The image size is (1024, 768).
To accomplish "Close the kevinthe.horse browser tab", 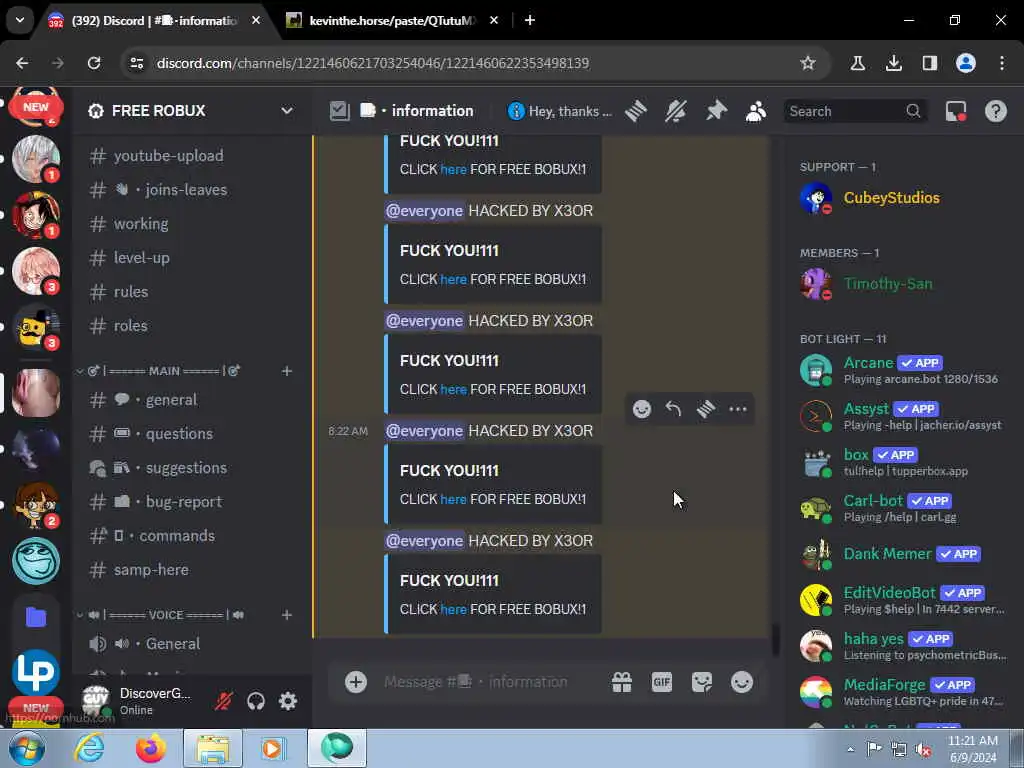I will (x=494, y=21).
